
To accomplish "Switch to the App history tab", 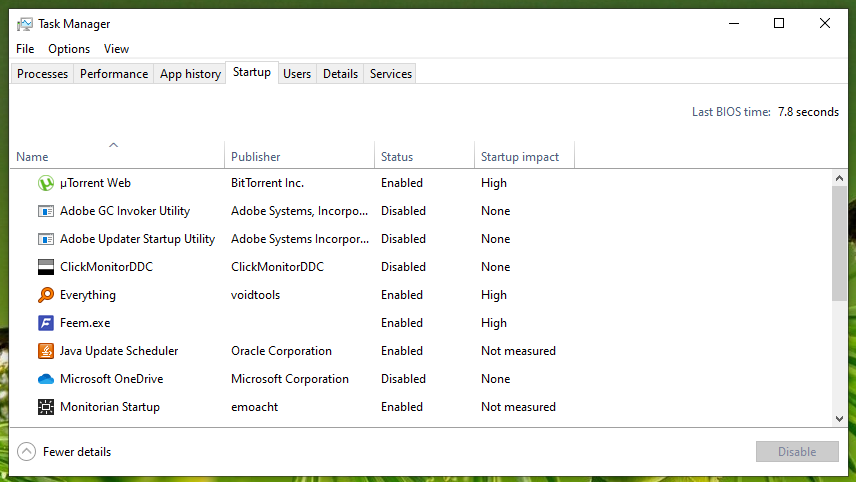I will (190, 74).
